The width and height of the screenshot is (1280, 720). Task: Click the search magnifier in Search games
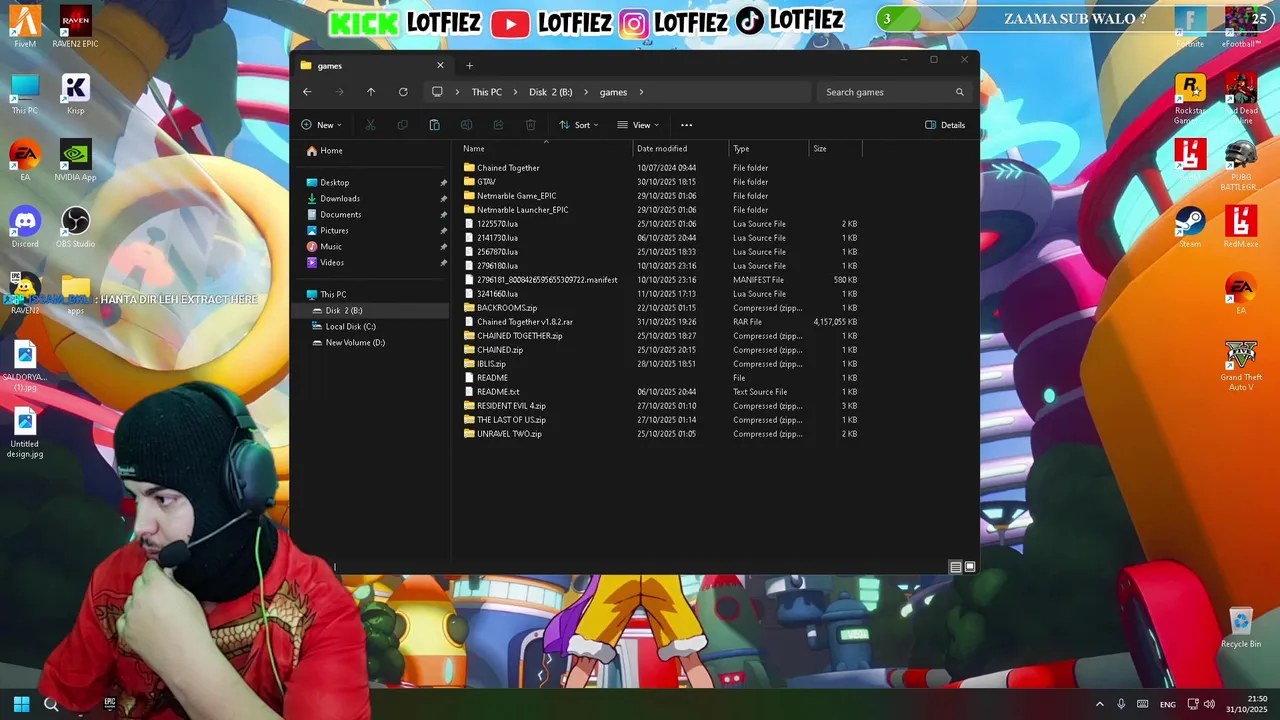(959, 92)
